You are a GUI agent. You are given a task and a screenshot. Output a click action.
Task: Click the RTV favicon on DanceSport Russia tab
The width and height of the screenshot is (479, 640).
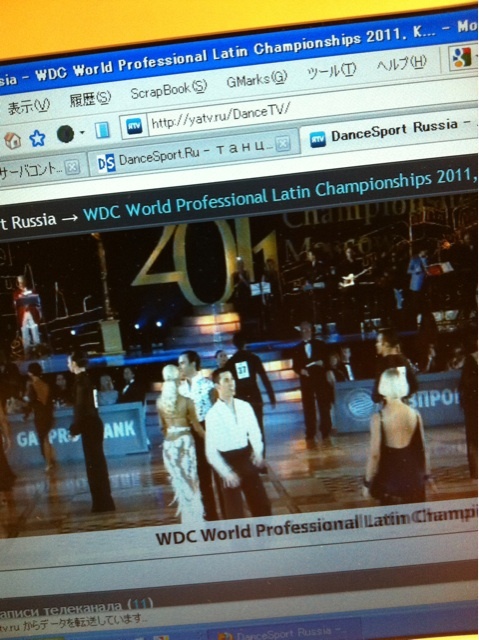[x=317, y=140]
